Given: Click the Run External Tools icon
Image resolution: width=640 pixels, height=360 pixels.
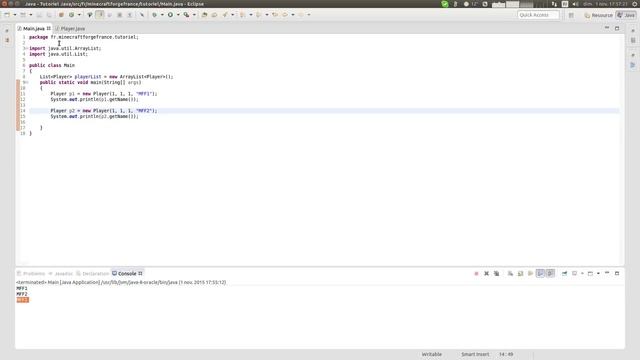Looking at the screenshot, I should (x=186, y=15).
